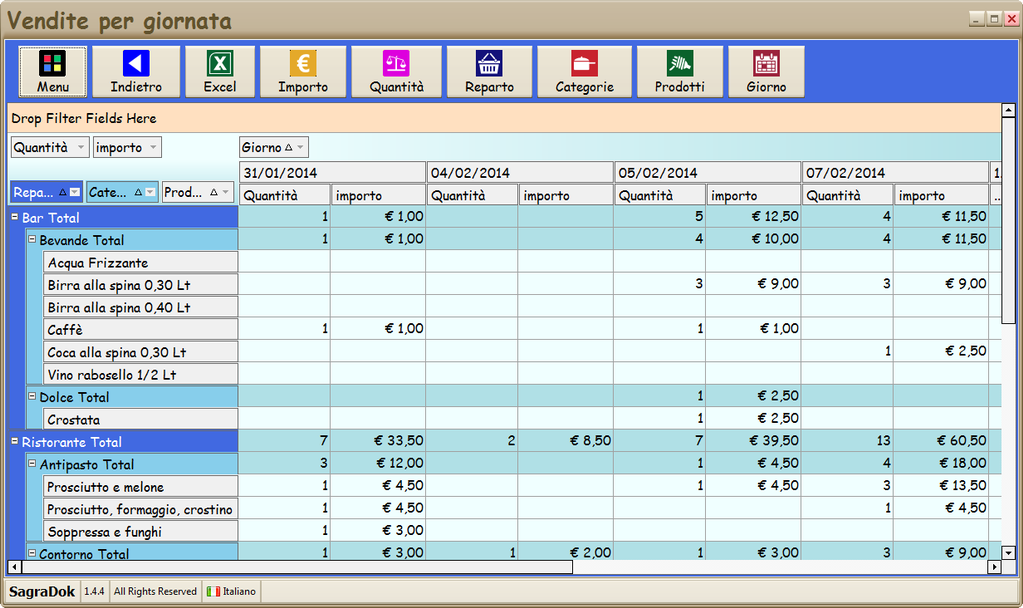Open the Repa... row field filter
The width and height of the screenshot is (1023, 608).
(75, 192)
